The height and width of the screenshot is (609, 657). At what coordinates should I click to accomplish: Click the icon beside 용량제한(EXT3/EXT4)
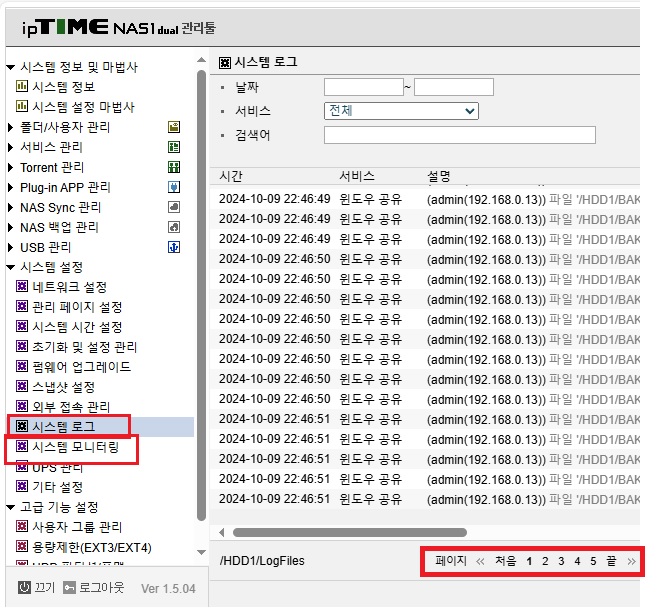tap(22, 547)
